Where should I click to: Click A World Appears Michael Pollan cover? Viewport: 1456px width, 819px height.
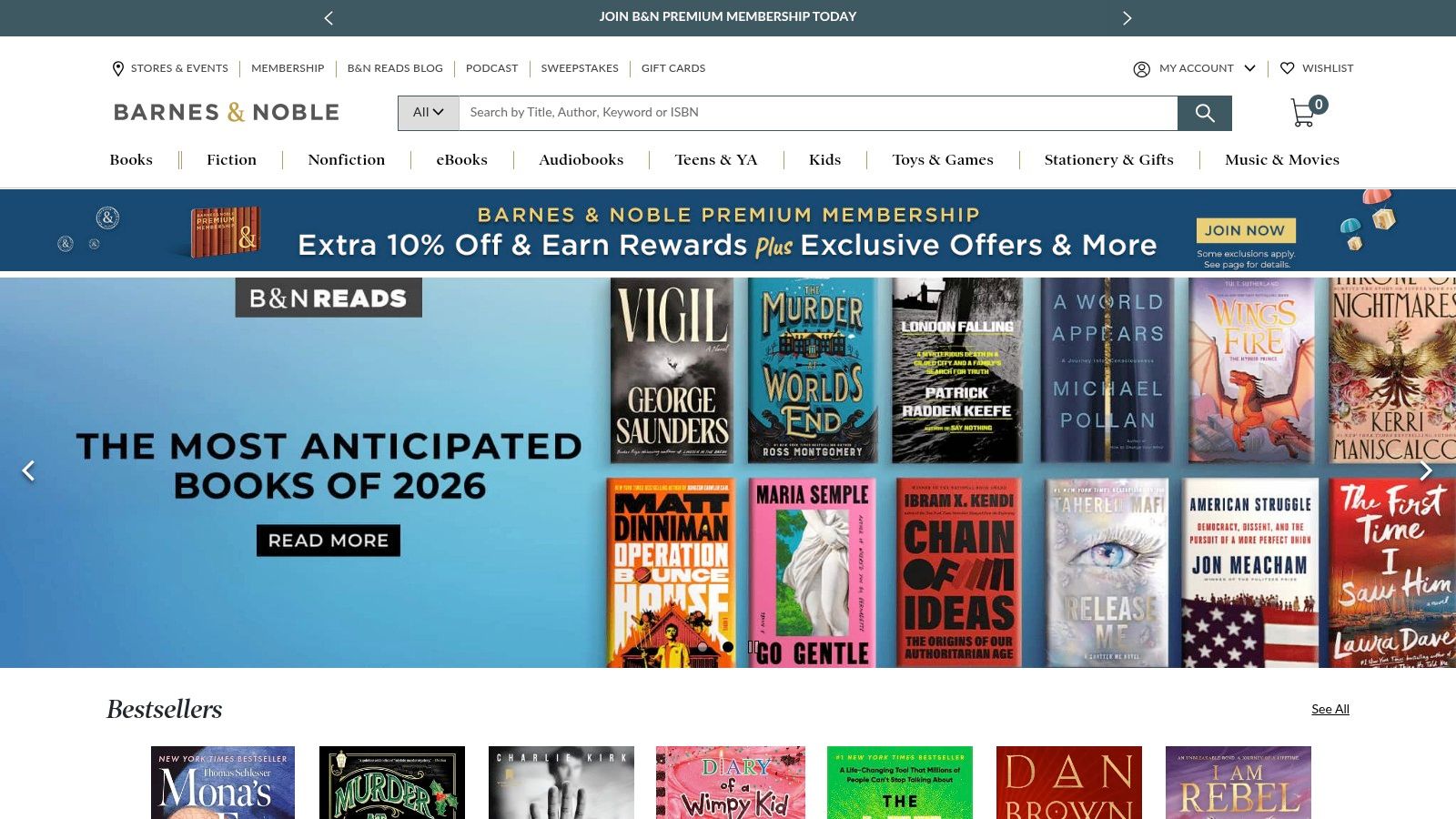pos(1107,371)
